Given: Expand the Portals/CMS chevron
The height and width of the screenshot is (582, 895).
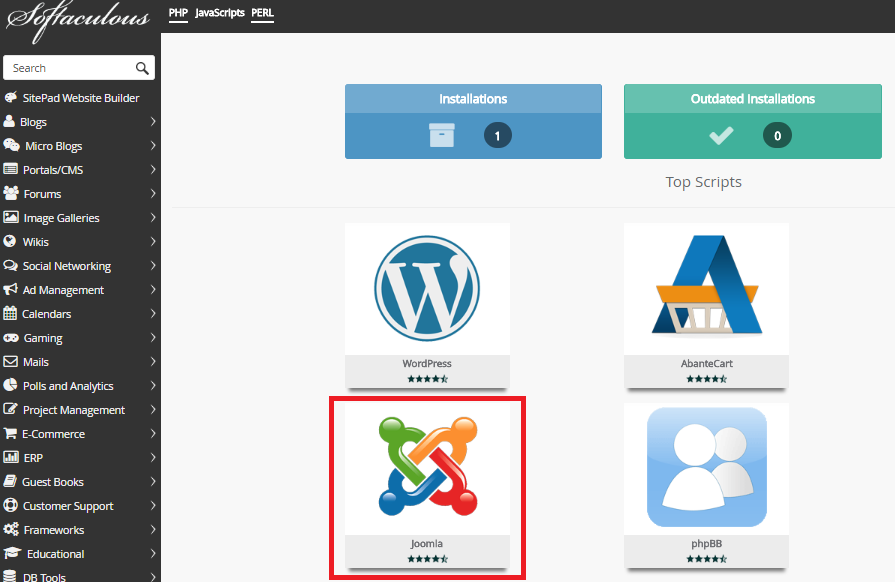Looking at the screenshot, I should 153,169.
